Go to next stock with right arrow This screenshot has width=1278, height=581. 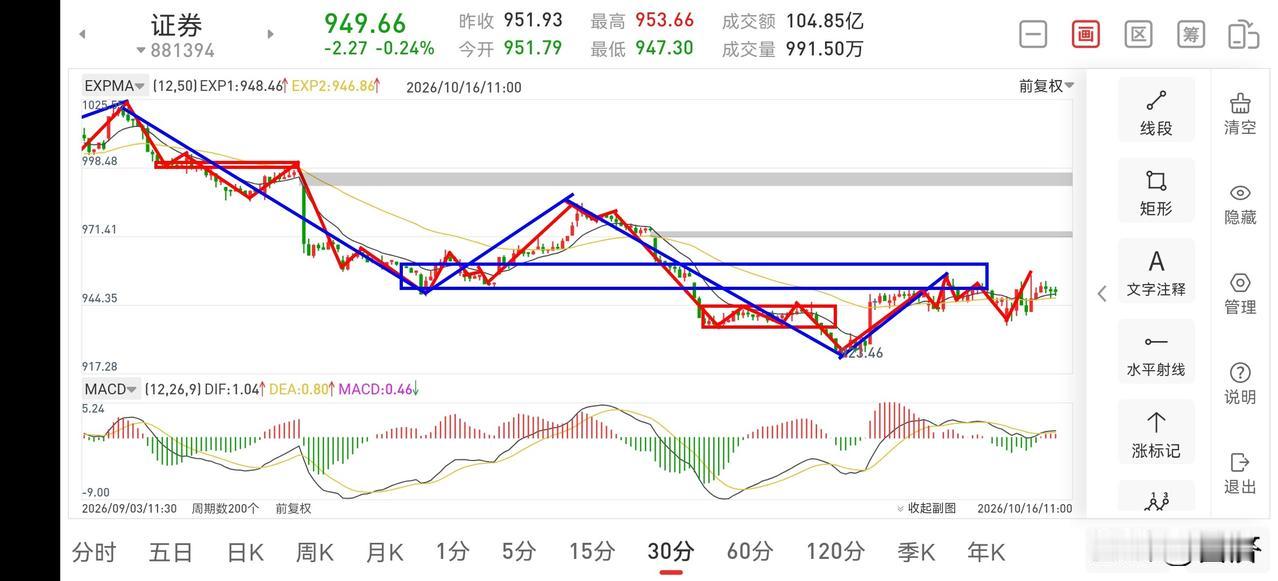(270, 34)
